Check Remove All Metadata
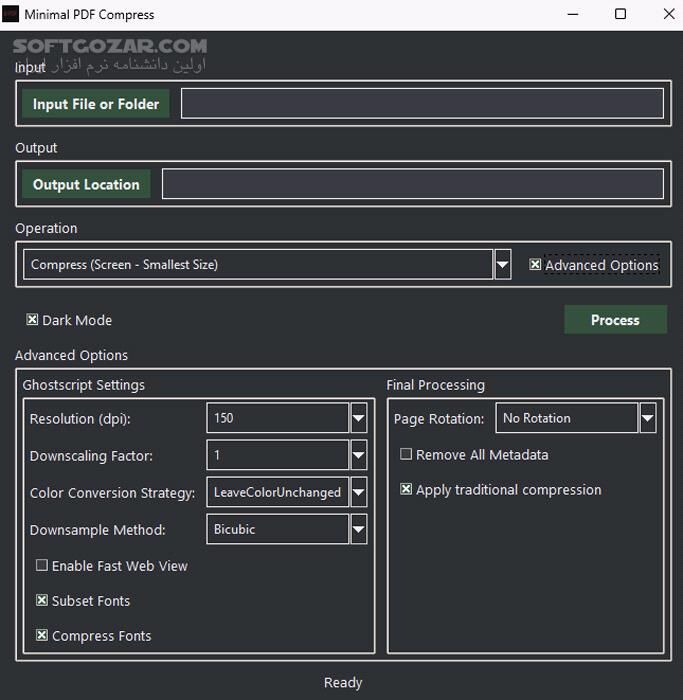The height and width of the screenshot is (700, 683). [x=406, y=454]
